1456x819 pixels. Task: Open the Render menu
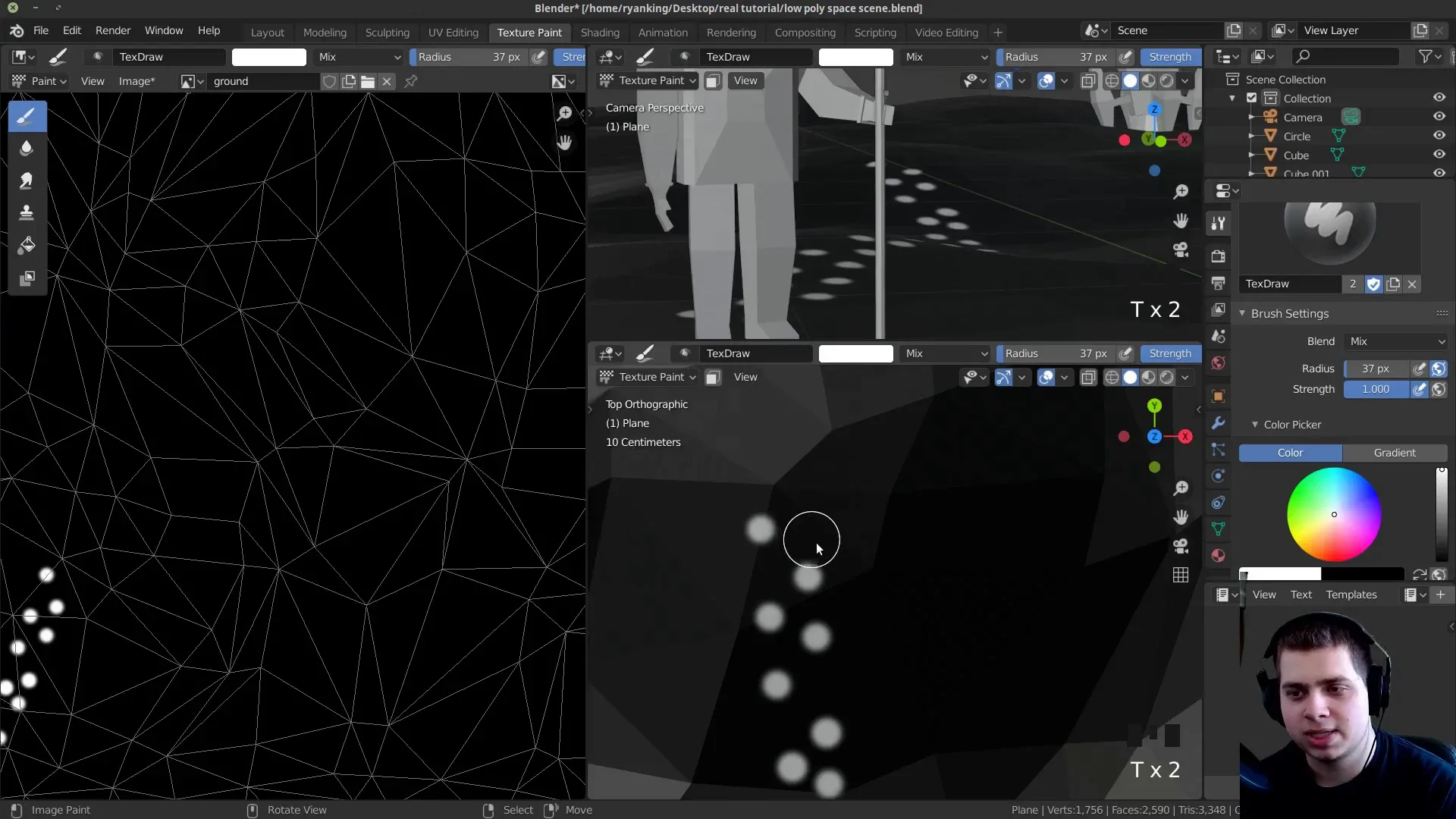112,30
